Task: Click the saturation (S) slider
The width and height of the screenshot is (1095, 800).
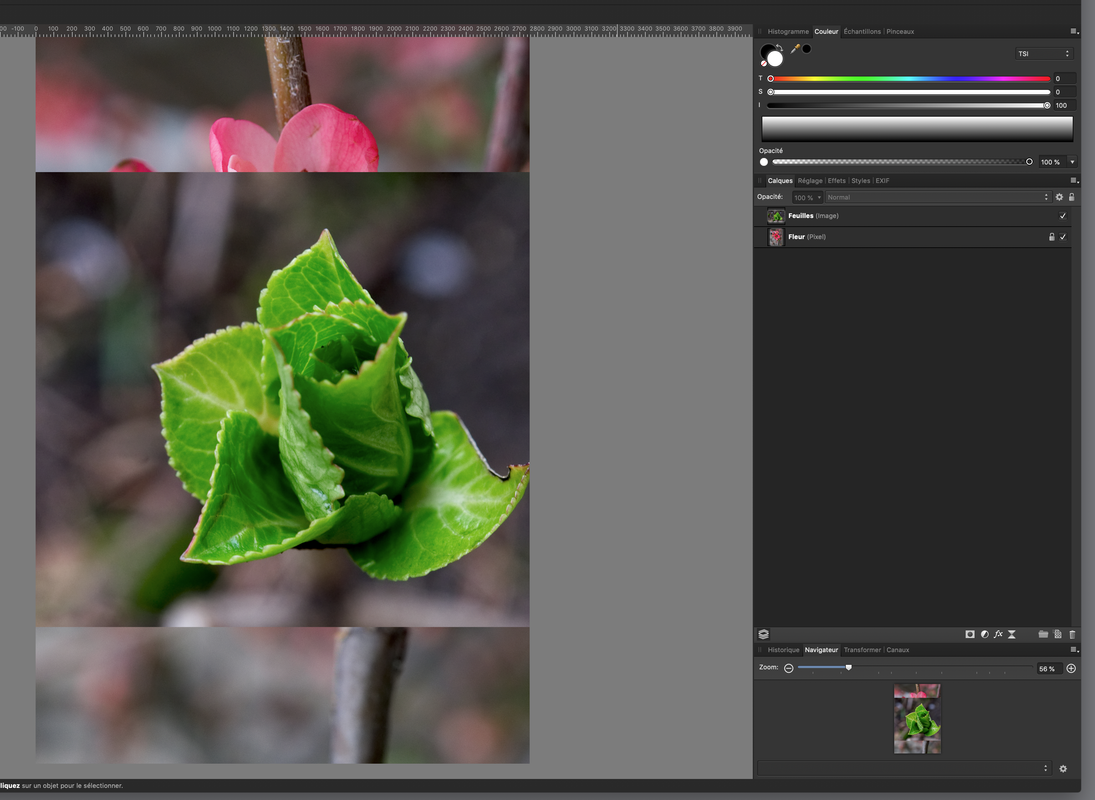Action: click(x=910, y=92)
